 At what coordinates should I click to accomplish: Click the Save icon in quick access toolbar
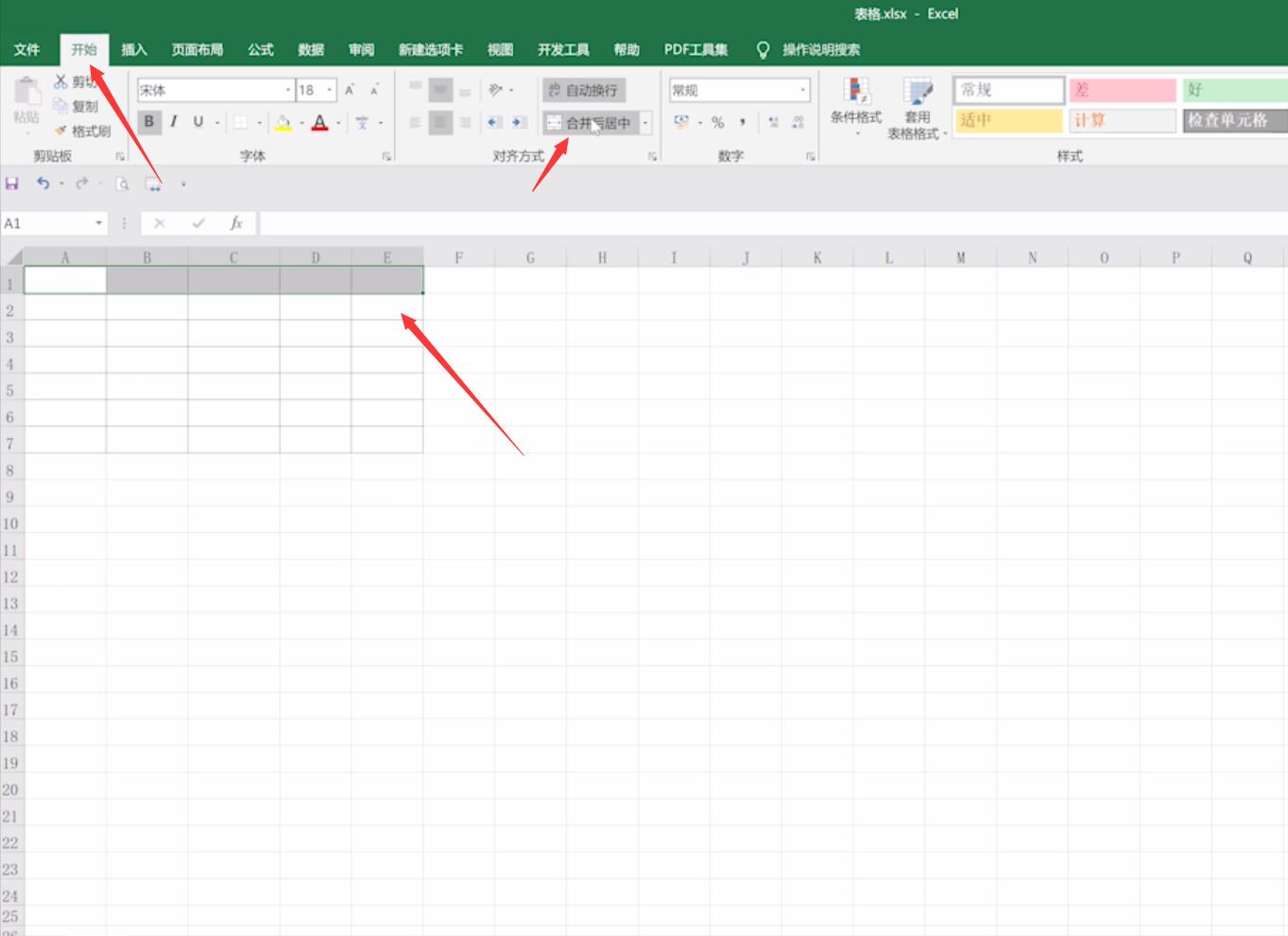12,183
